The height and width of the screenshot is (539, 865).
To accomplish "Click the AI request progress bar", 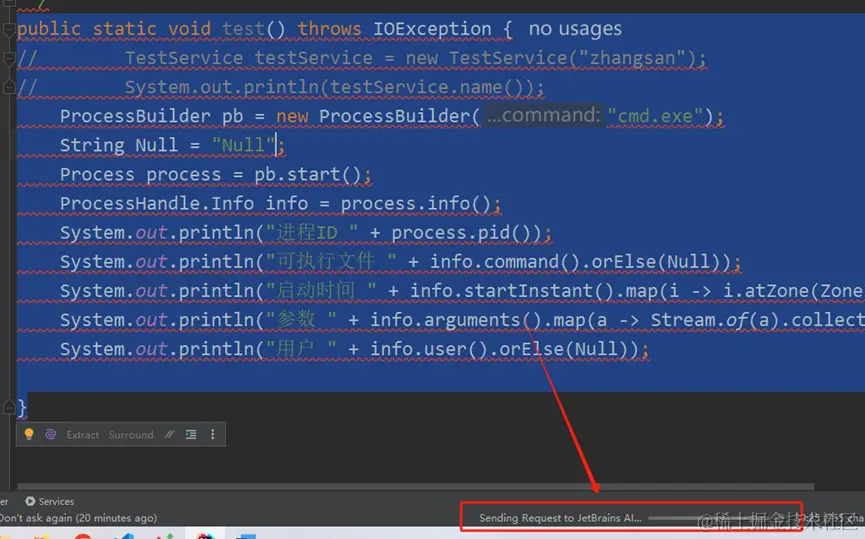I will tap(724, 518).
